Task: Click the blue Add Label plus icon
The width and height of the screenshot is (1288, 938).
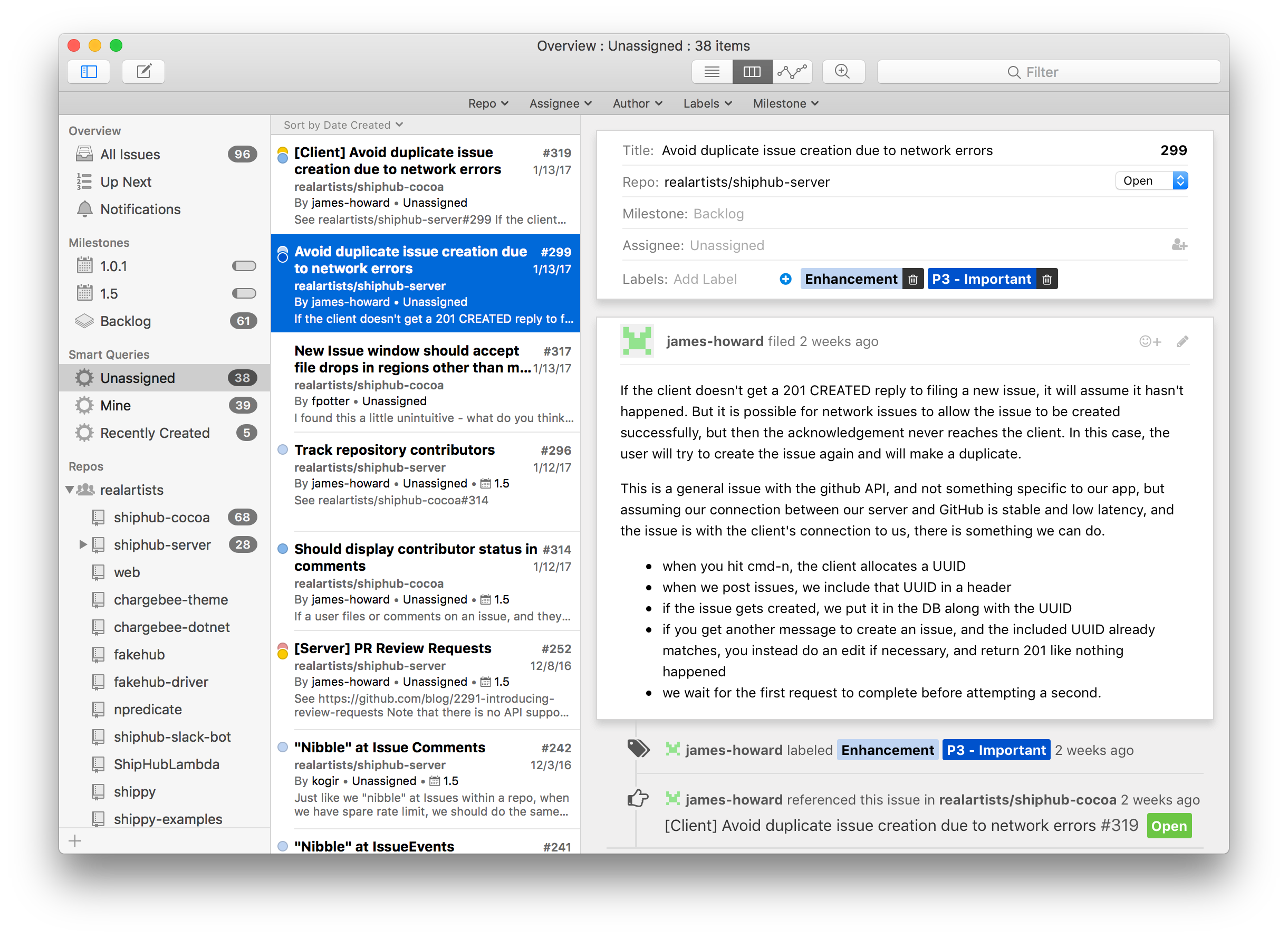Action: 786,279
